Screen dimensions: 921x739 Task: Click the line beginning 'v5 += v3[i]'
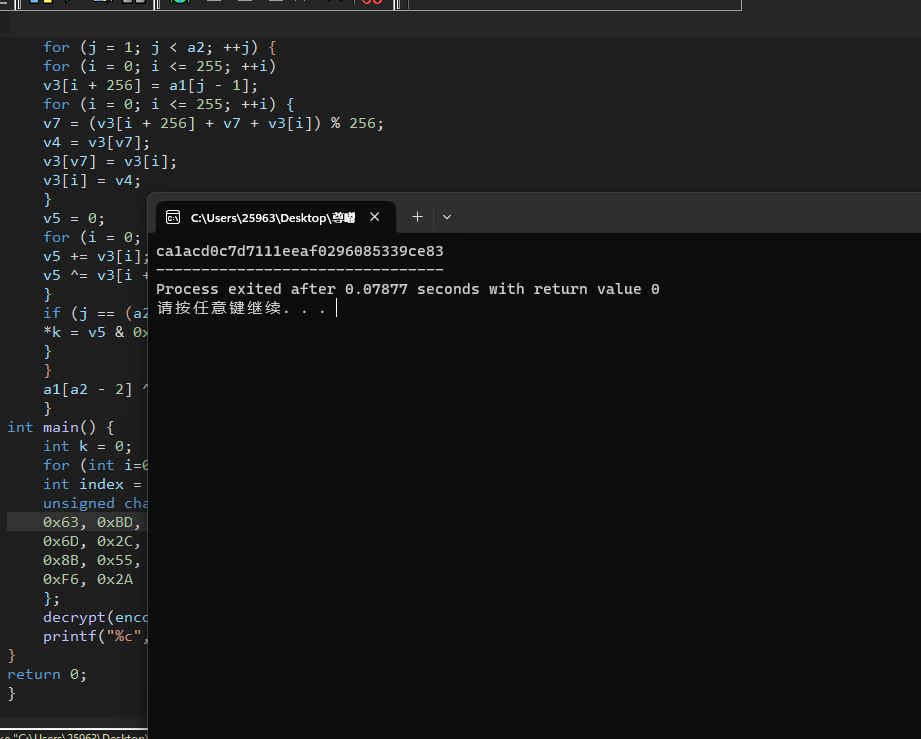(95, 257)
